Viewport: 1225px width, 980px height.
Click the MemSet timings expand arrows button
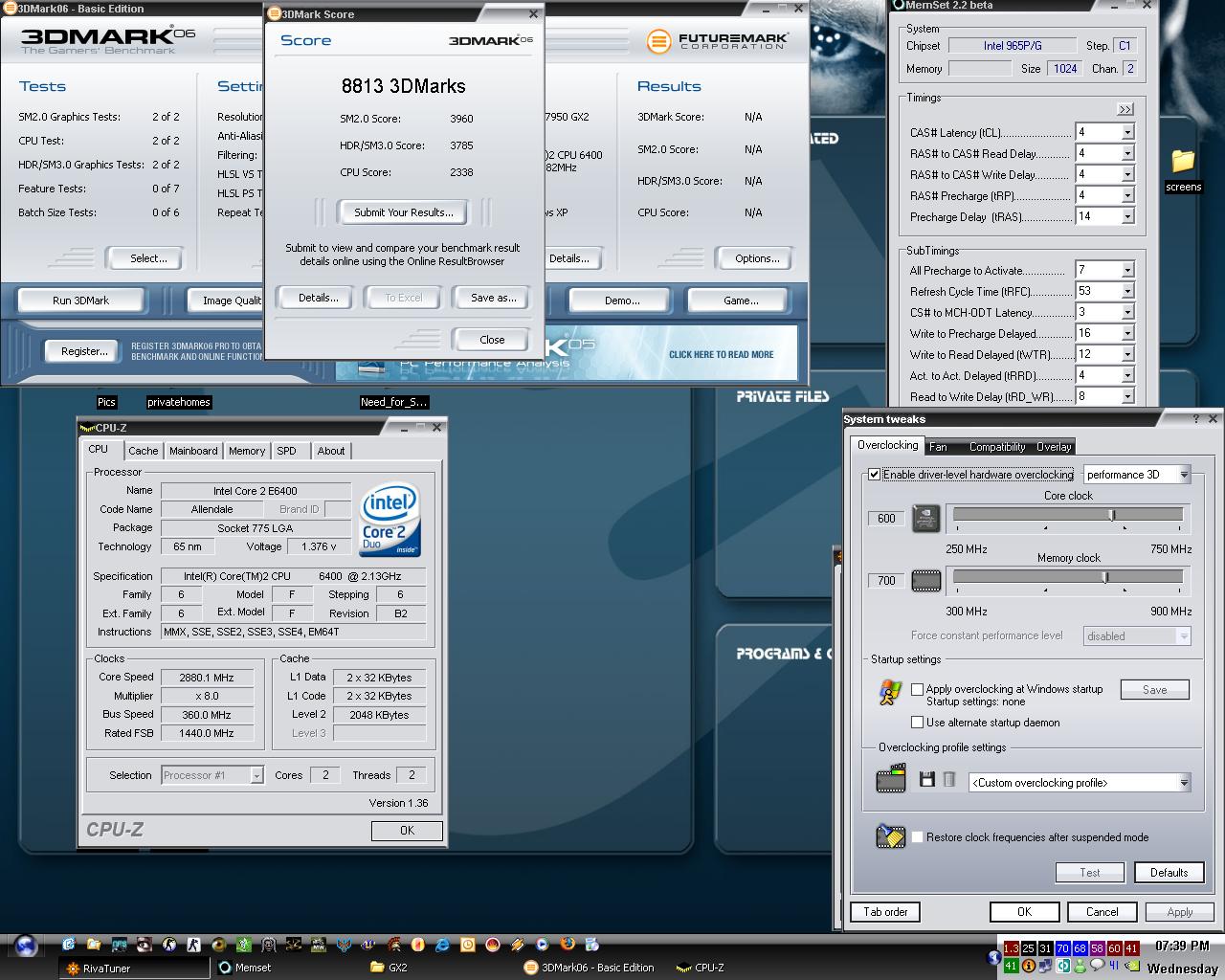(1125, 109)
